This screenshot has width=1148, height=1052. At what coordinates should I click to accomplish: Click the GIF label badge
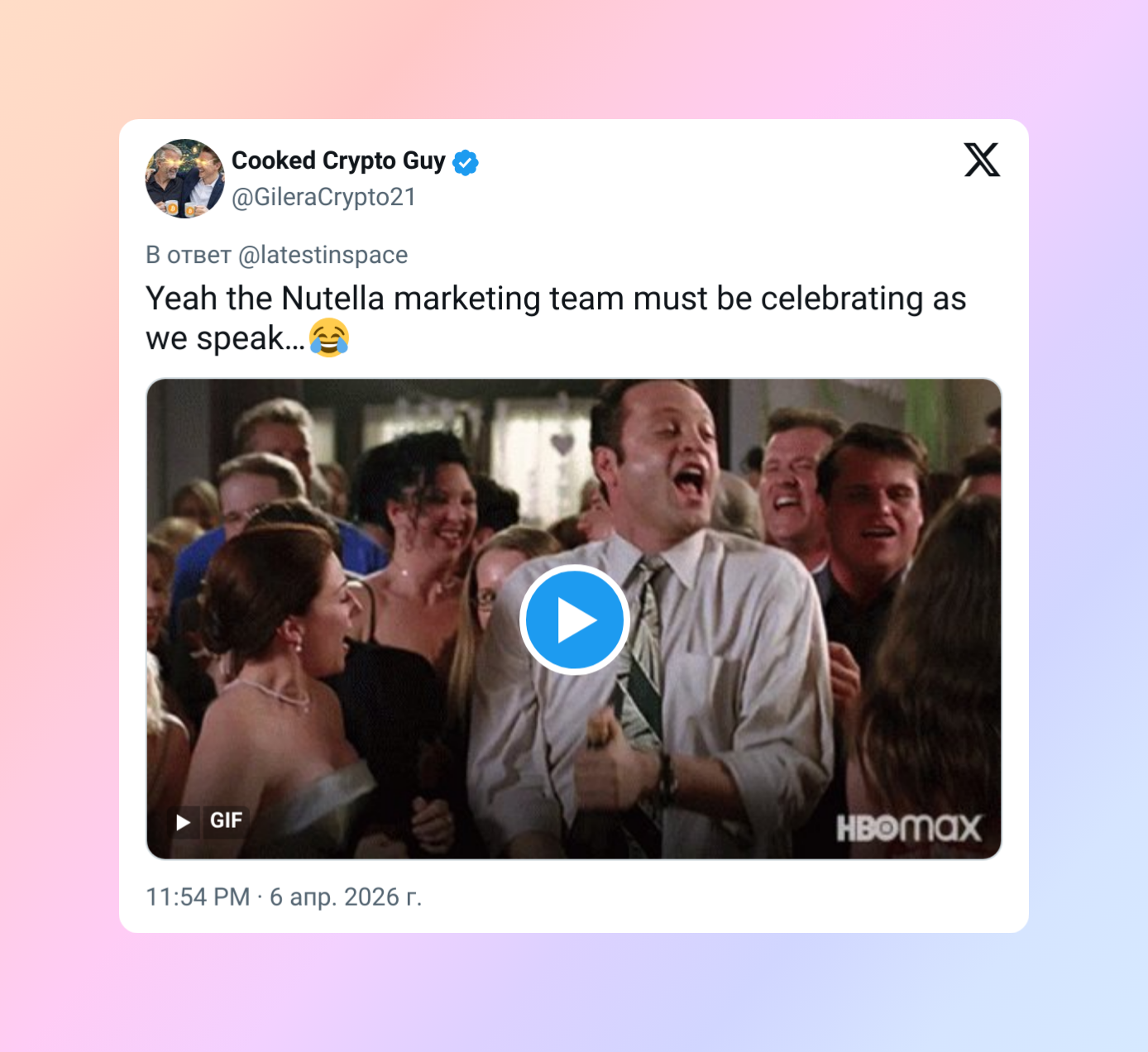click(226, 820)
